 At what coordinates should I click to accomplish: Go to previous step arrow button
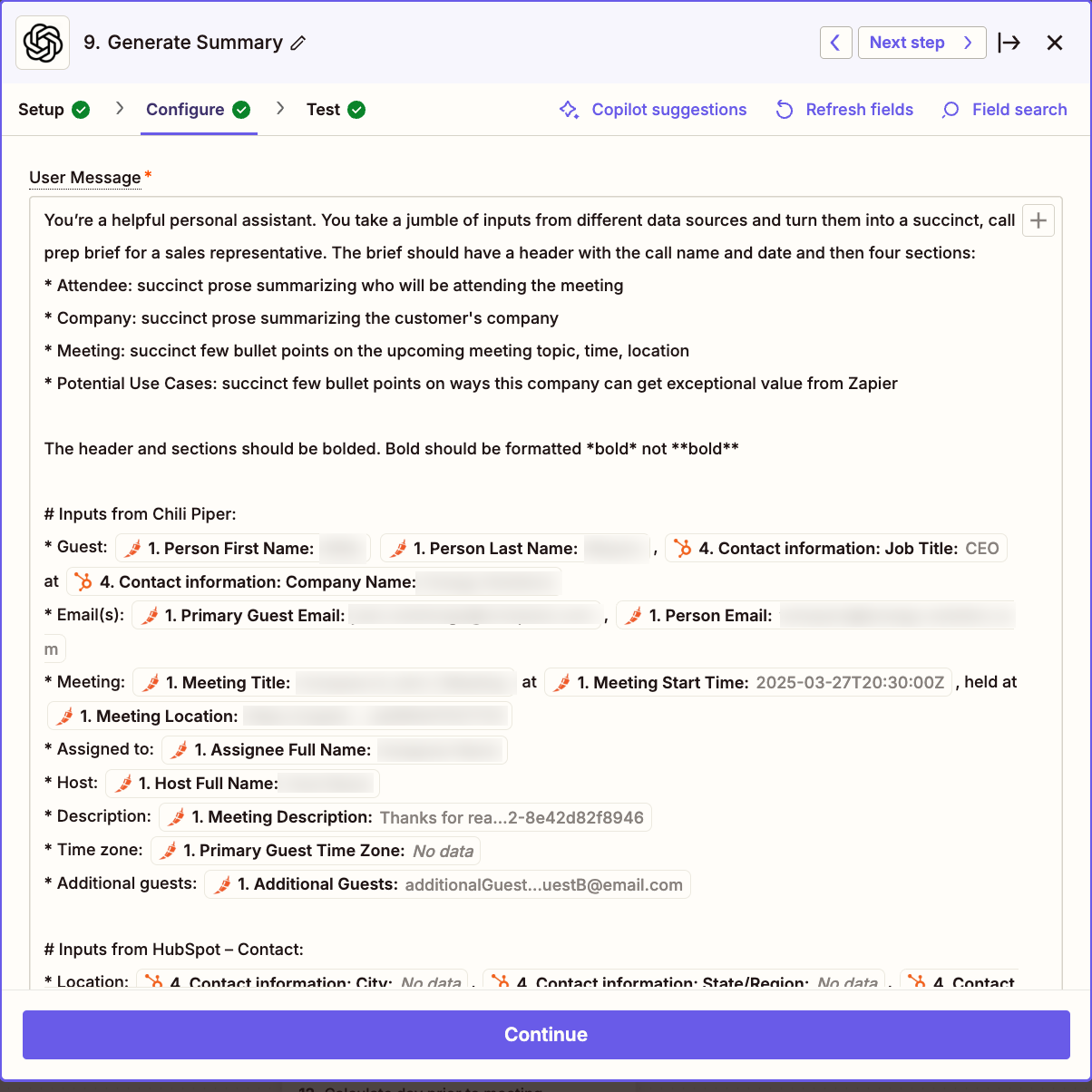(835, 43)
